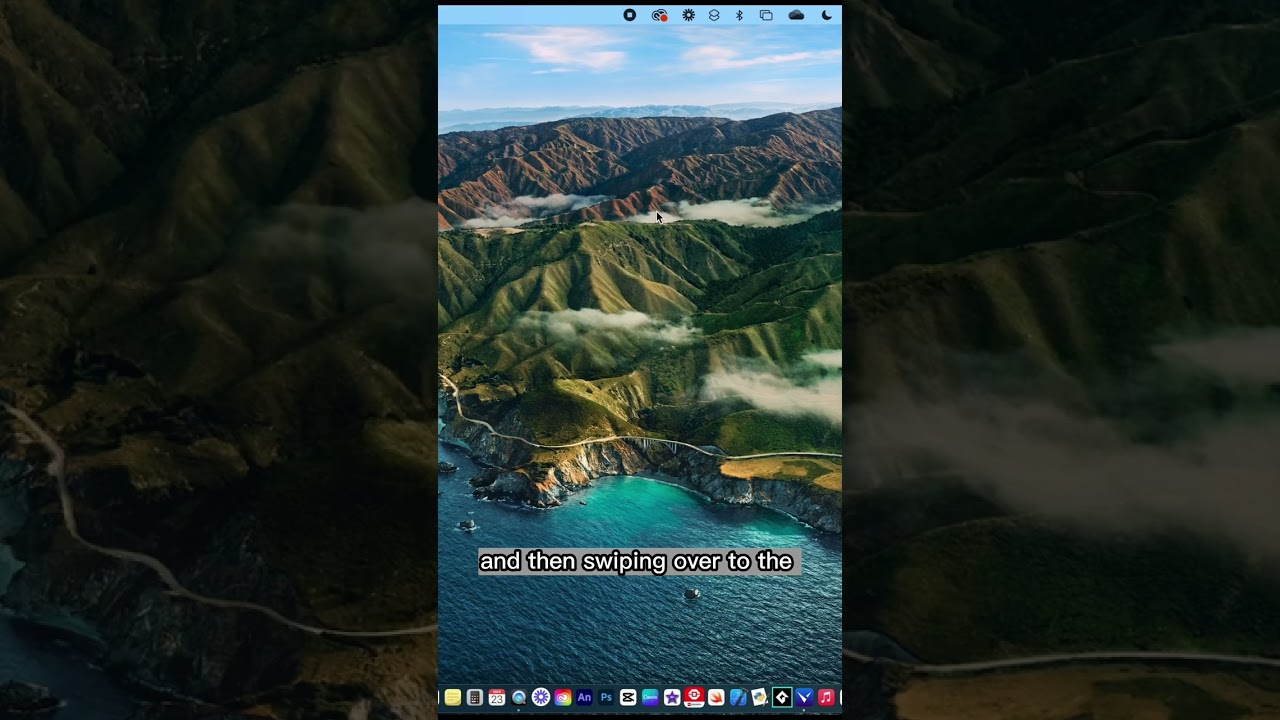The width and height of the screenshot is (1280, 720).
Task: Open the Music app in dock
Action: coord(826,697)
